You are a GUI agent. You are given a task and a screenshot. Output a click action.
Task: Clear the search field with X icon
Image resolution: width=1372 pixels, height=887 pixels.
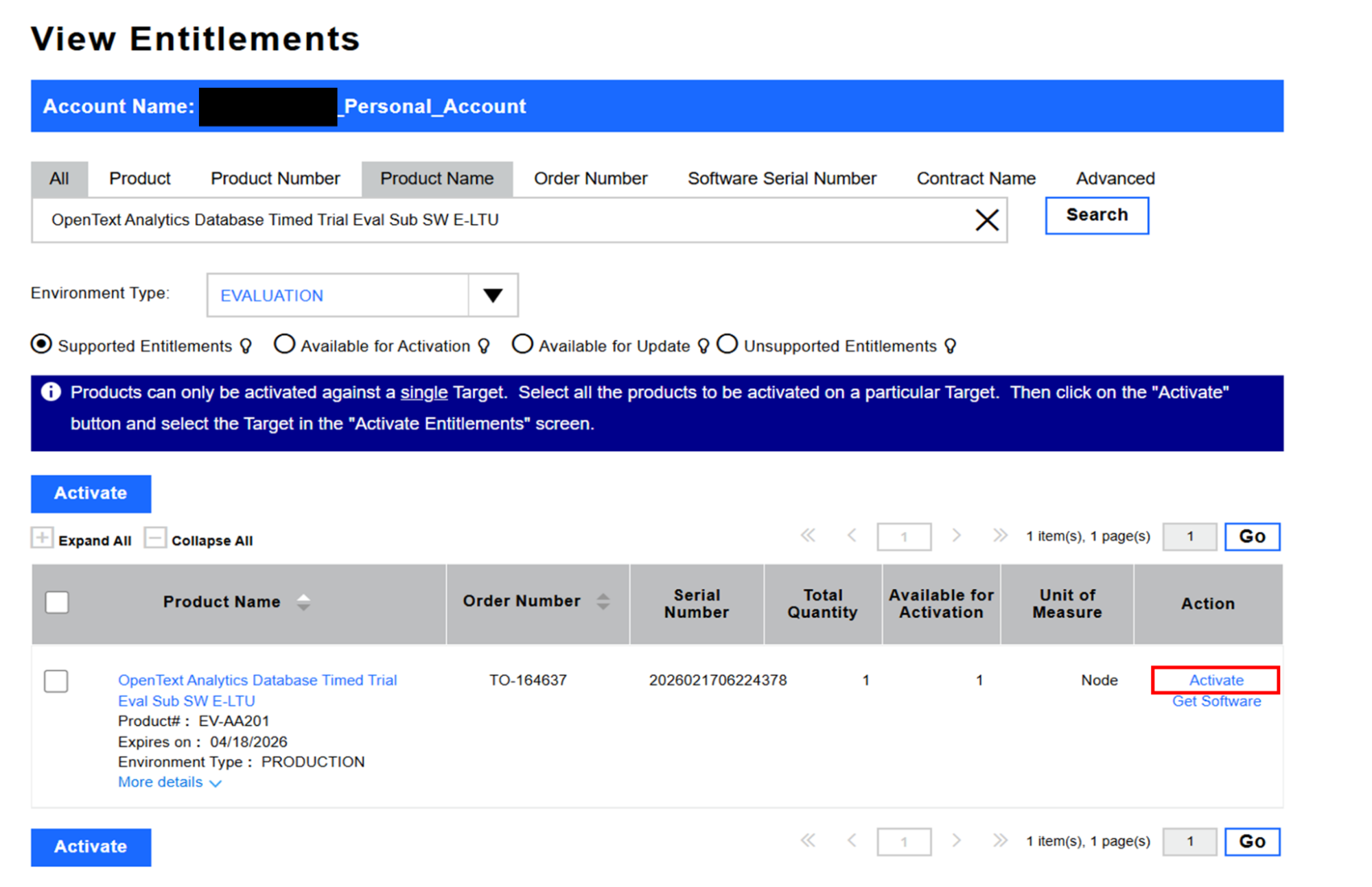click(x=986, y=220)
